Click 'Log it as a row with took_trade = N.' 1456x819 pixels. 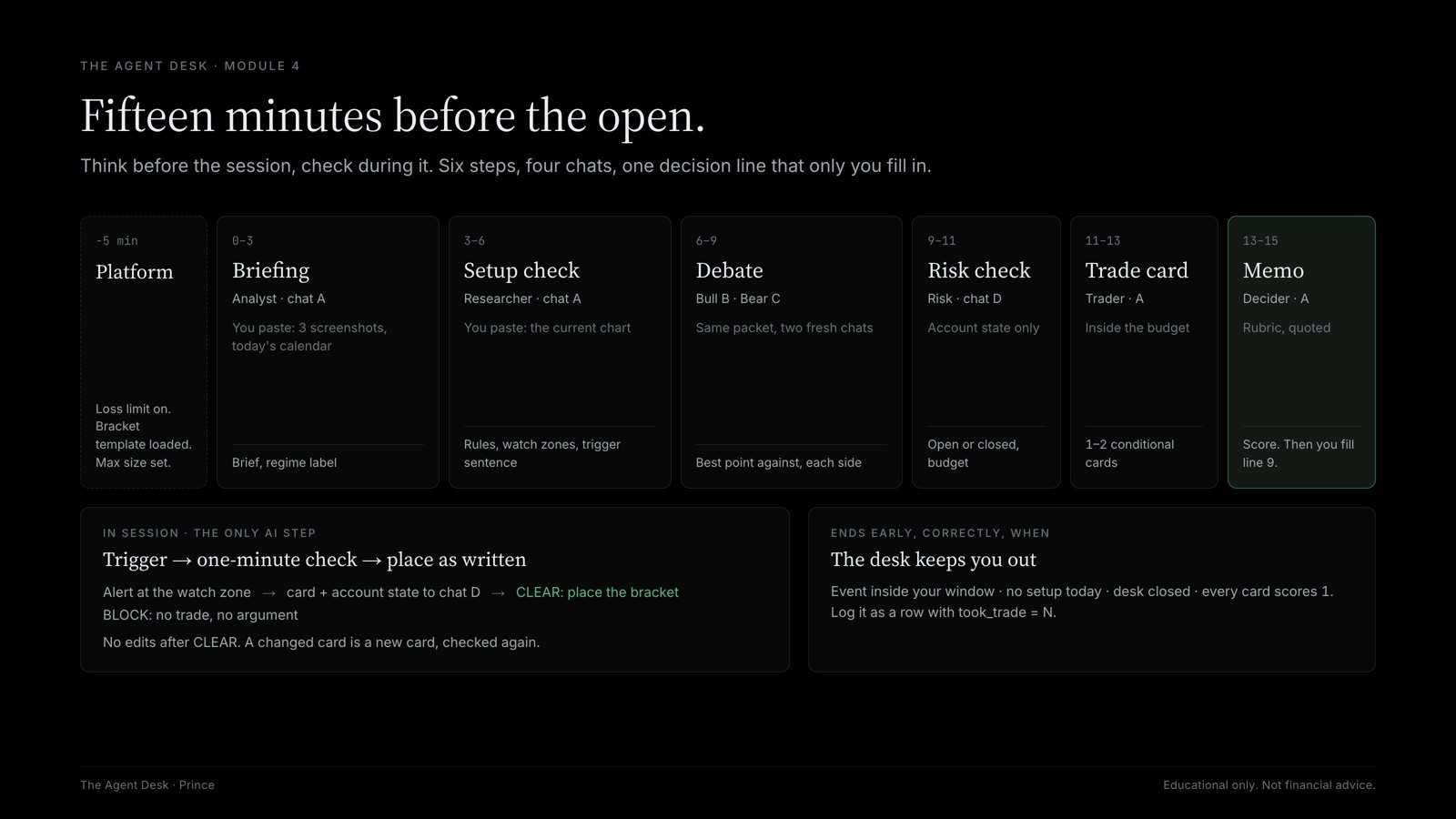pyautogui.click(x=944, y=612)
